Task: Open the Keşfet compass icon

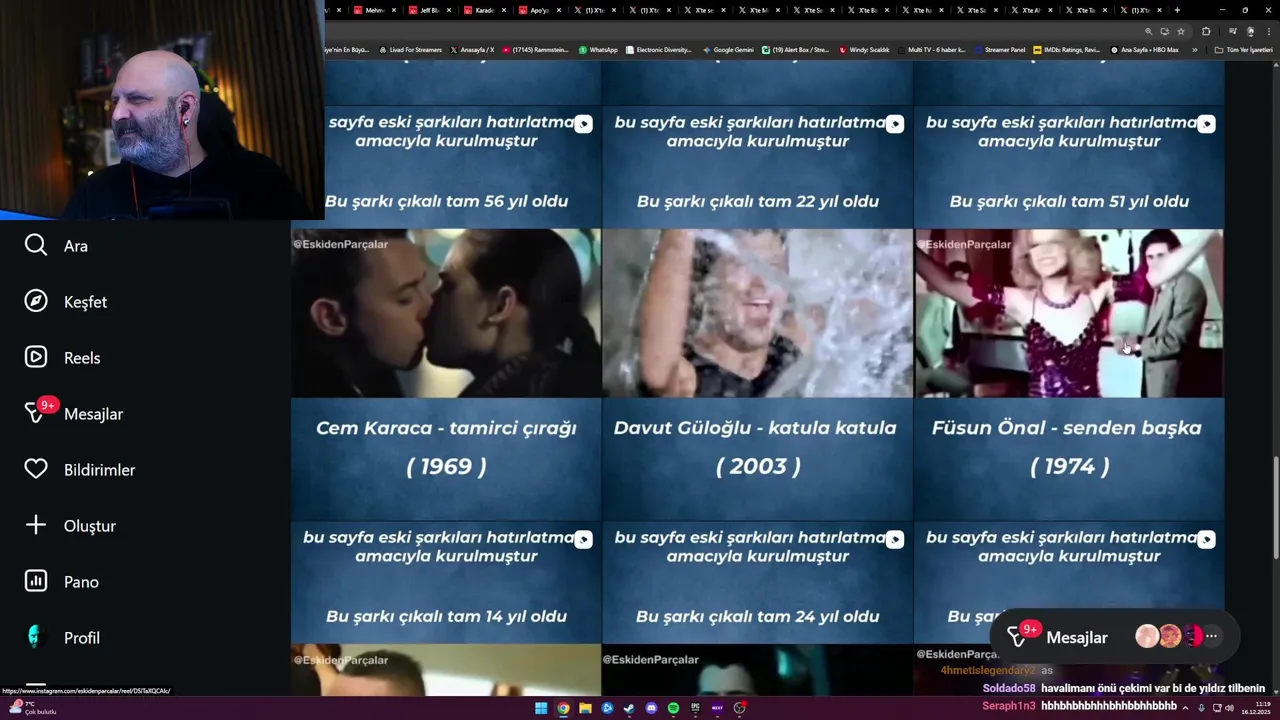Action: pyautogui.click(x=36, y=301)
